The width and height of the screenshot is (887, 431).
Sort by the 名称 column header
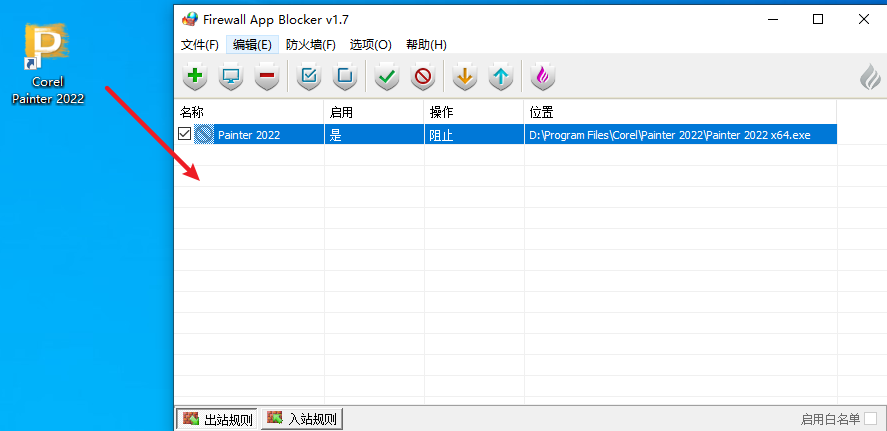pos(249,112)
